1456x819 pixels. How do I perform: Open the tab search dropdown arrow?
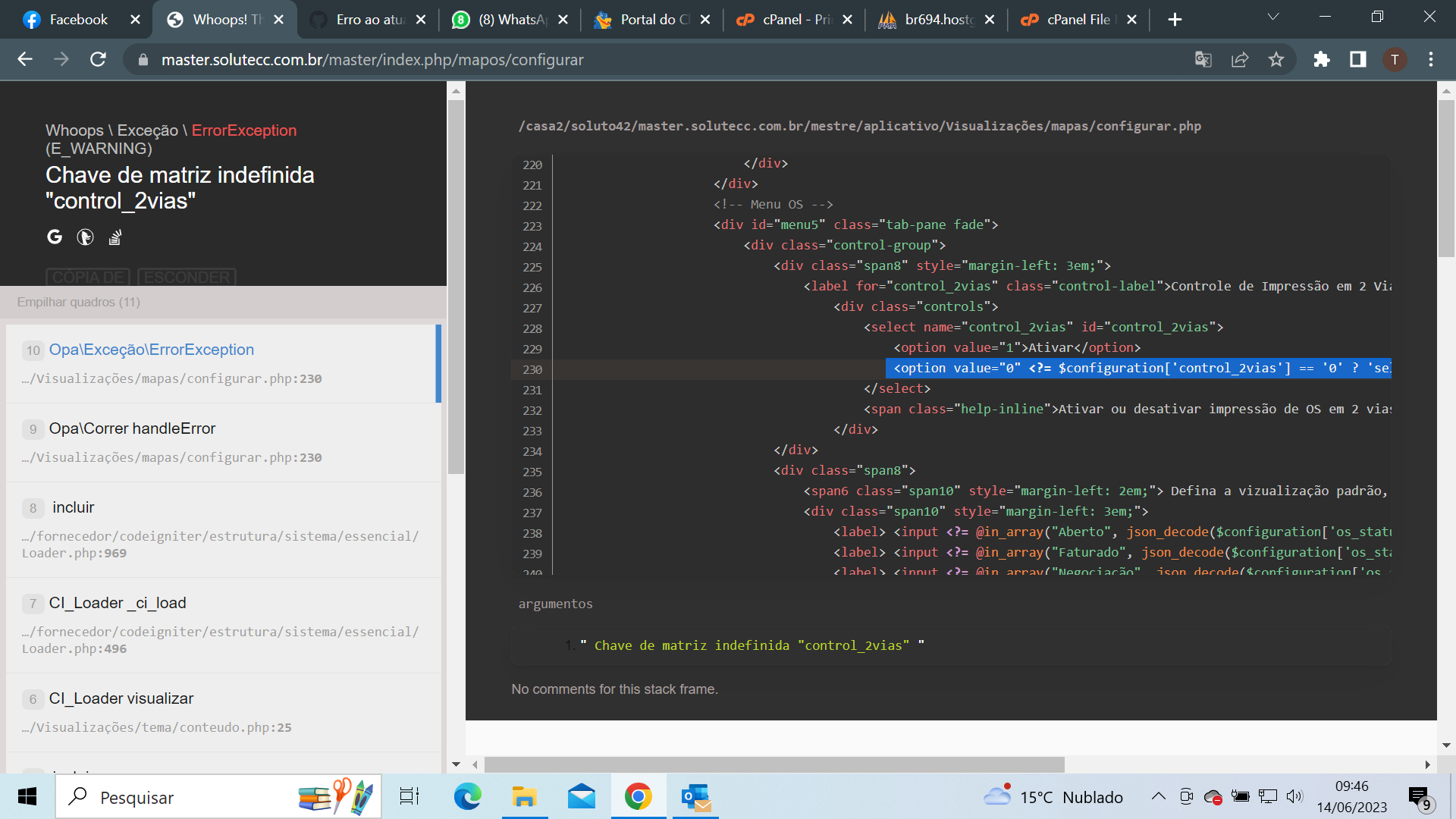pos(1273,17)
